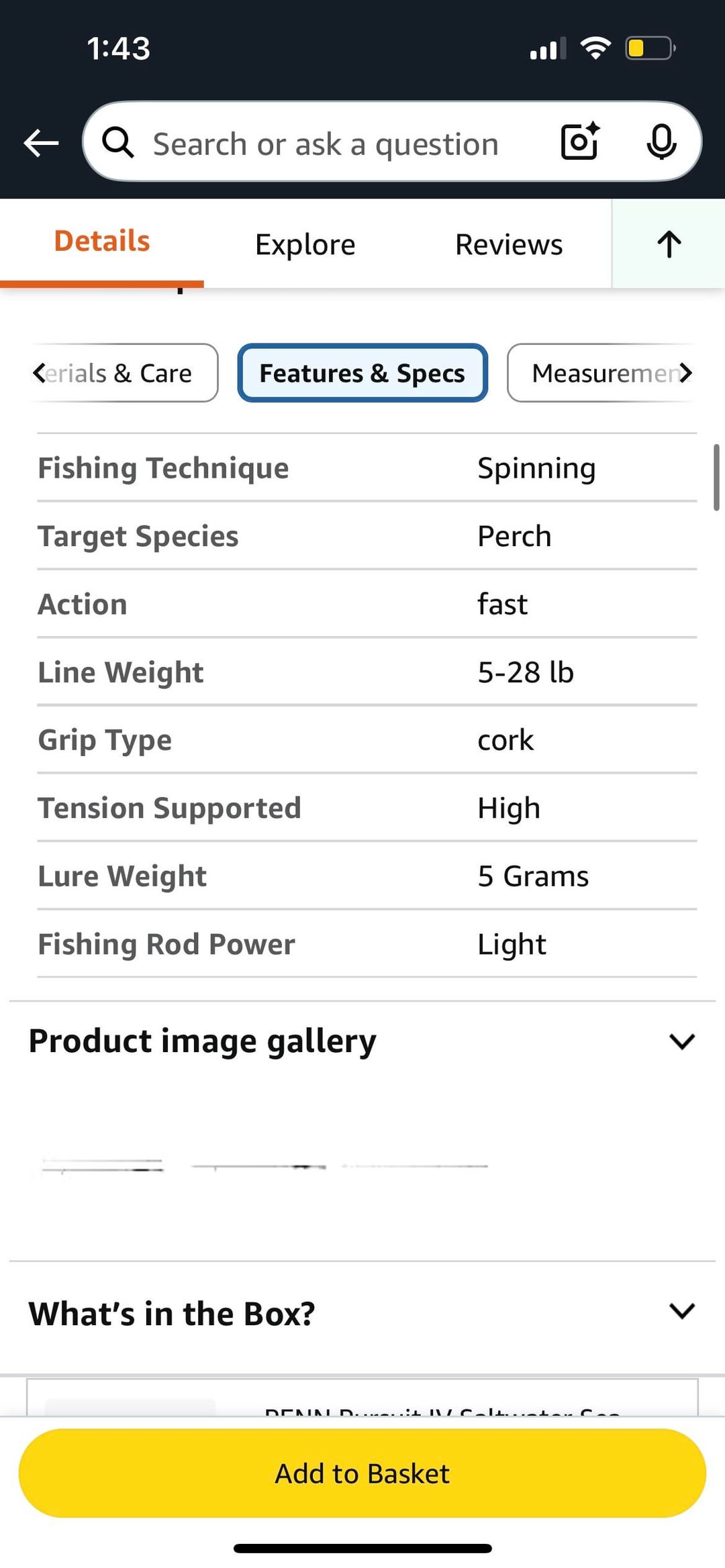Image resolution: width=725 pixels, height=1568 pixels.
Task: Select the Details tab
Action: (x=102, y=242)
